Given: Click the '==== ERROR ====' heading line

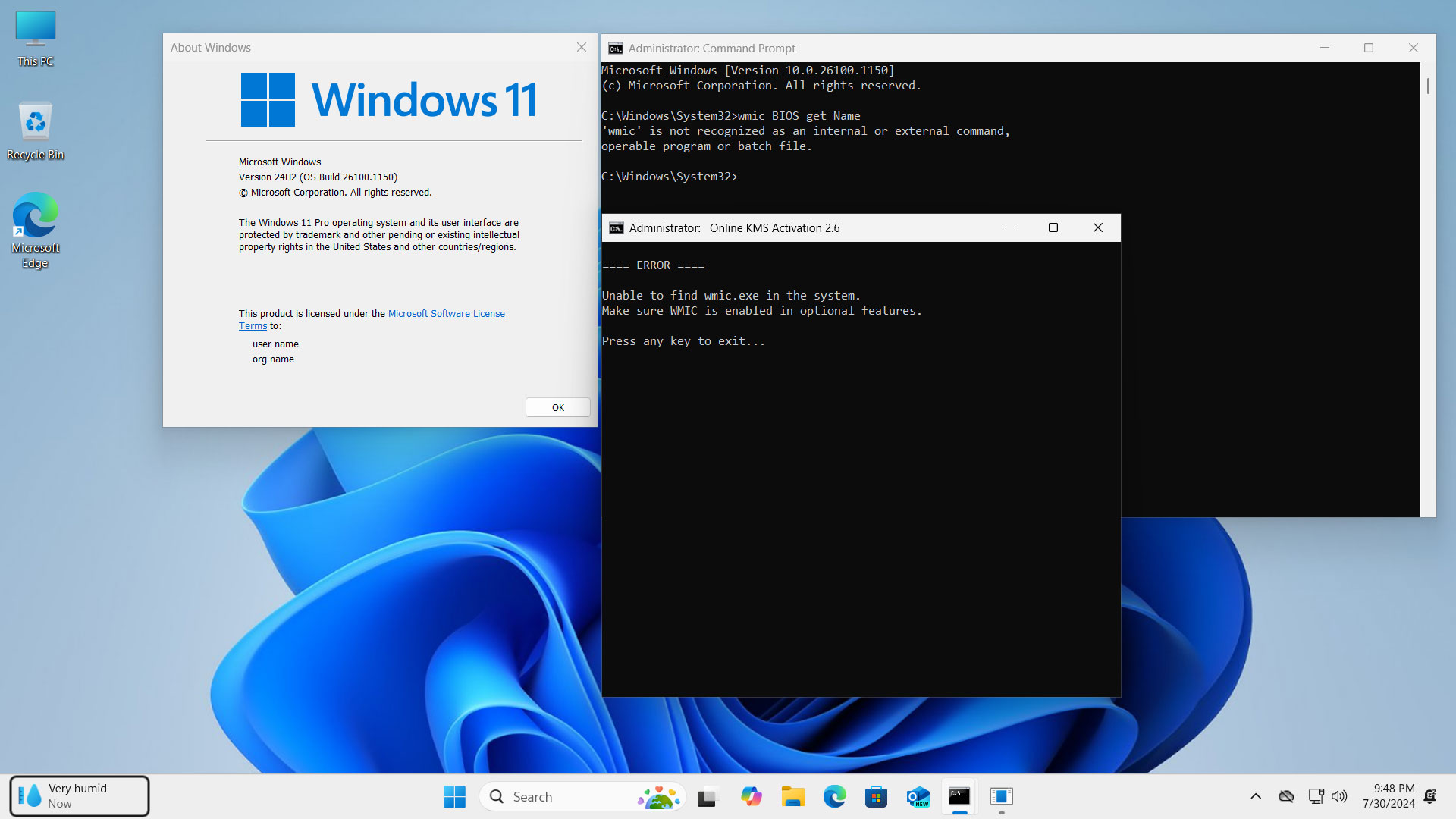Looking at the screenshot, I should click(653, 265).
